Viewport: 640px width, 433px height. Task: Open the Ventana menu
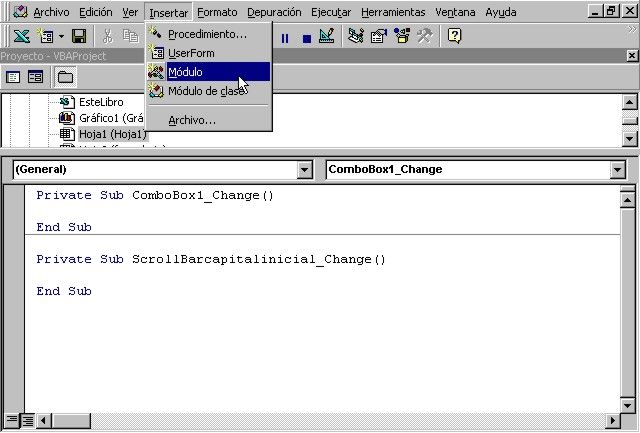(455, 12)
